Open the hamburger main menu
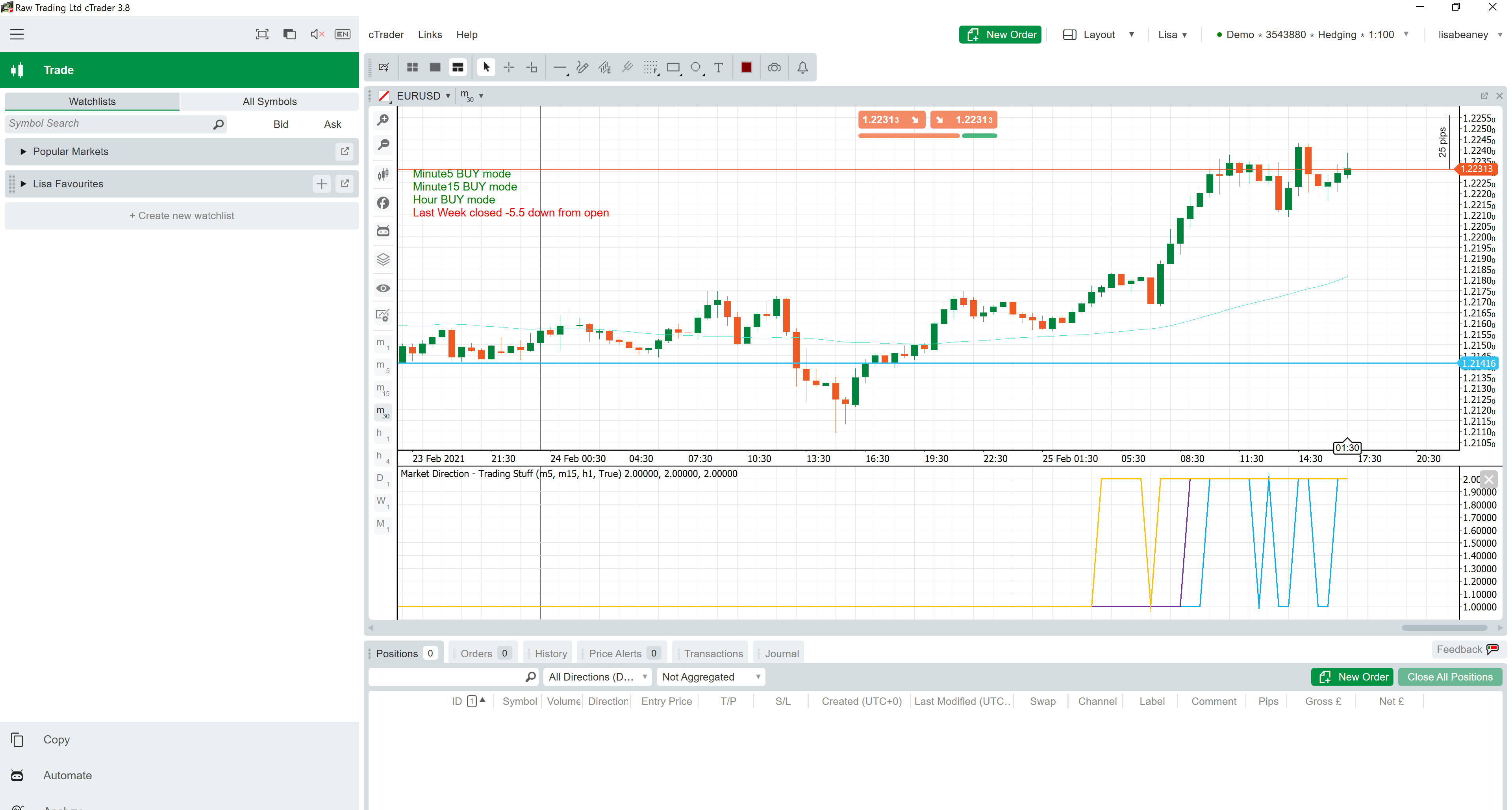The image size is (1512, 810). point(17,34)
